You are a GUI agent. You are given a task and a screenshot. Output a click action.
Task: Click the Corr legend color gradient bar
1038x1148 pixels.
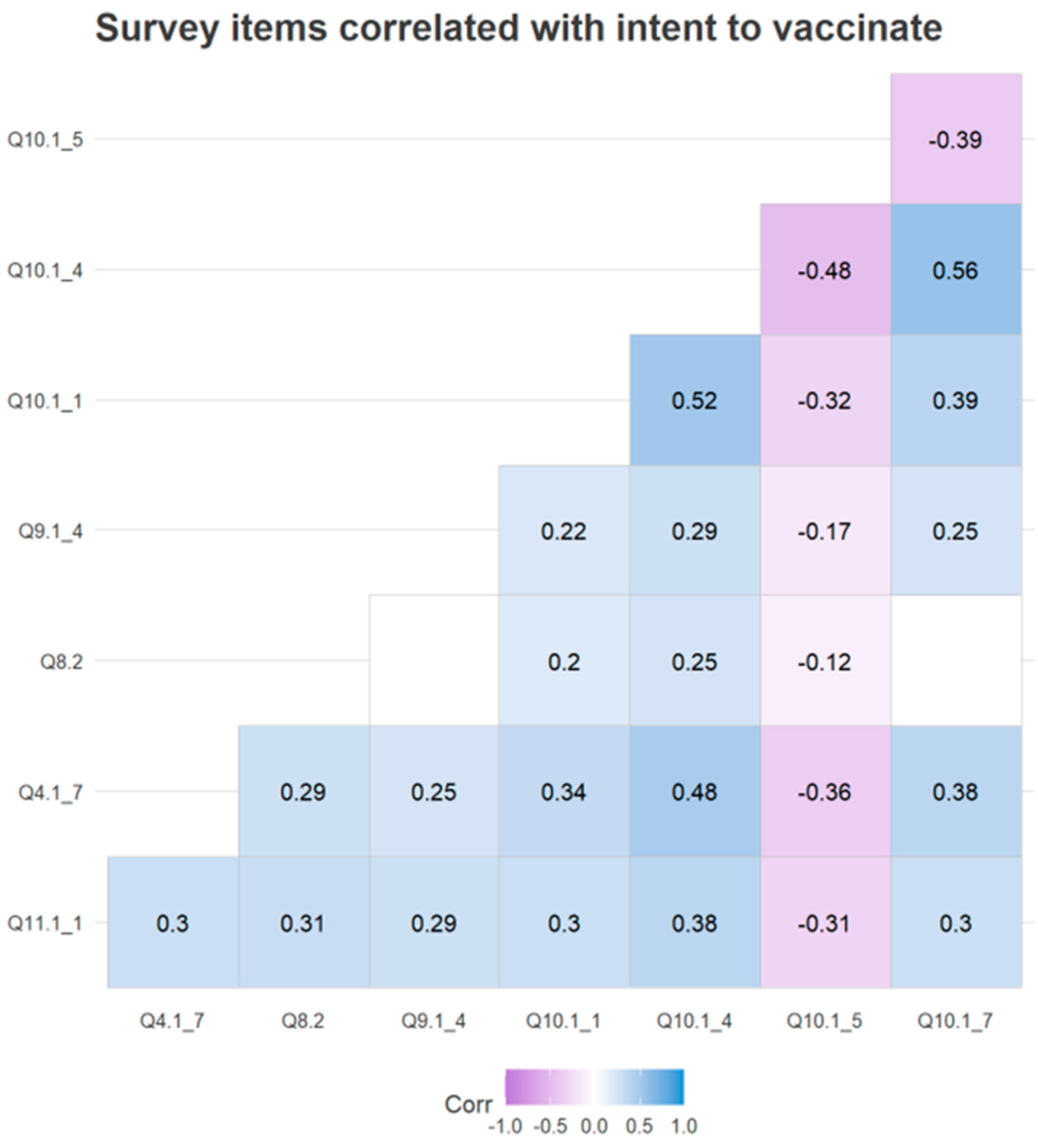click(594, 1087)
